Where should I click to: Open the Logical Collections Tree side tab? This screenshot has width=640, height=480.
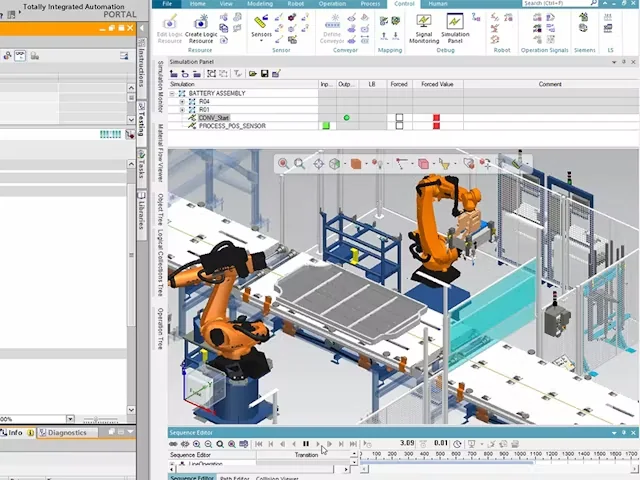[160, 262]
